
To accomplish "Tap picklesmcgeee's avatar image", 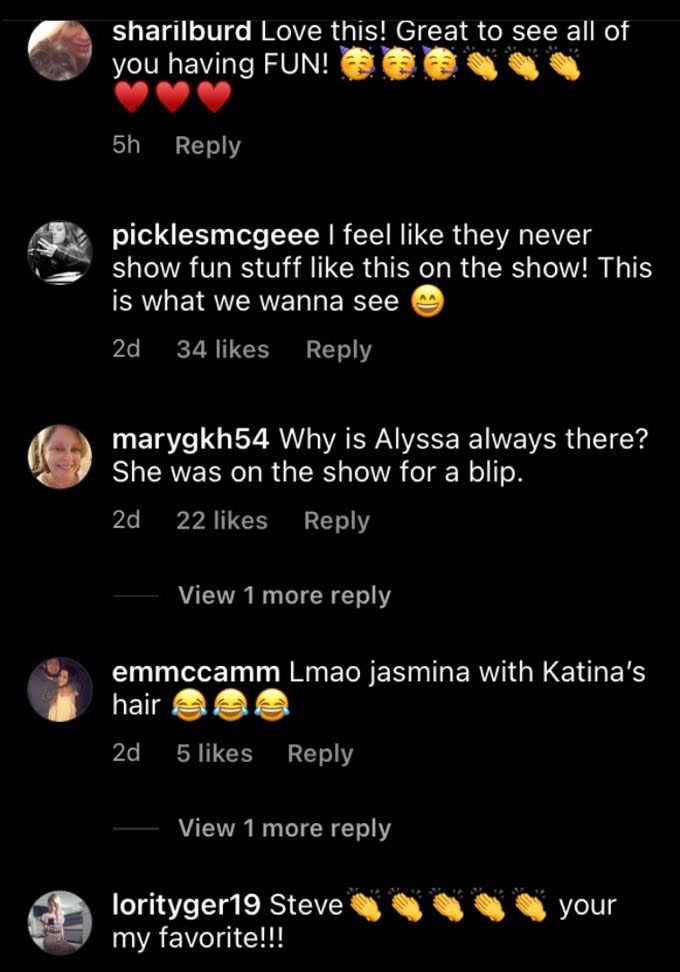I will (x=60, y=253).
